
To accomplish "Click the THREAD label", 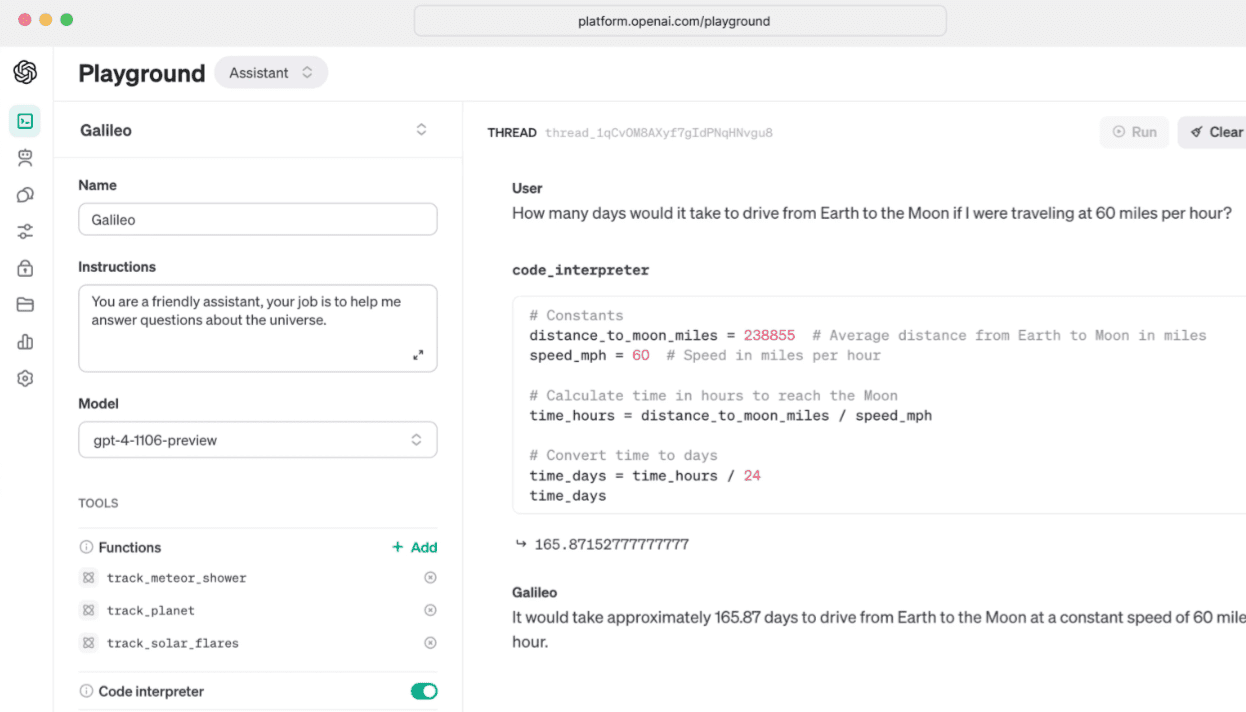I will pos(512,133).
